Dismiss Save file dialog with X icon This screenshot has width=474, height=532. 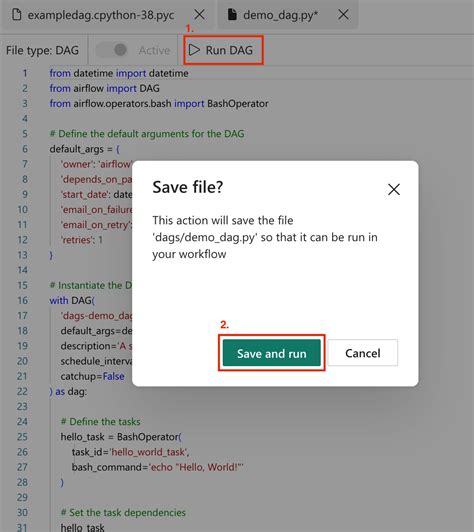(394, 189)
